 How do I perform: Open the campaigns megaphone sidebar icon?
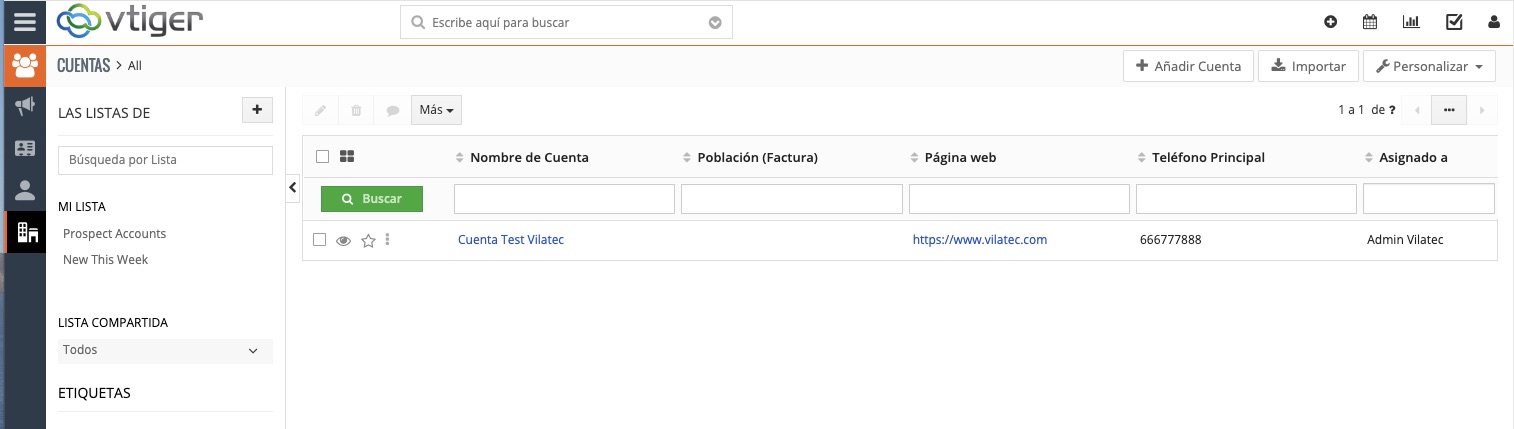pyautogui.click(x=25, y=106)
